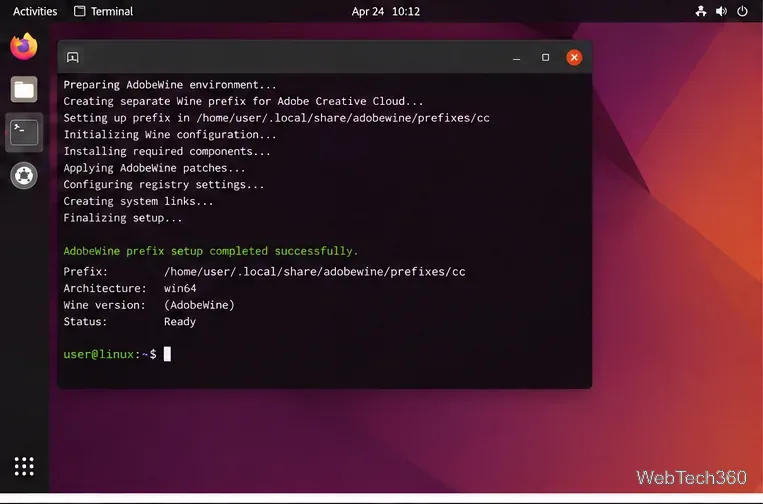
Task: Close the terminal window
Action: coord(574,57)
